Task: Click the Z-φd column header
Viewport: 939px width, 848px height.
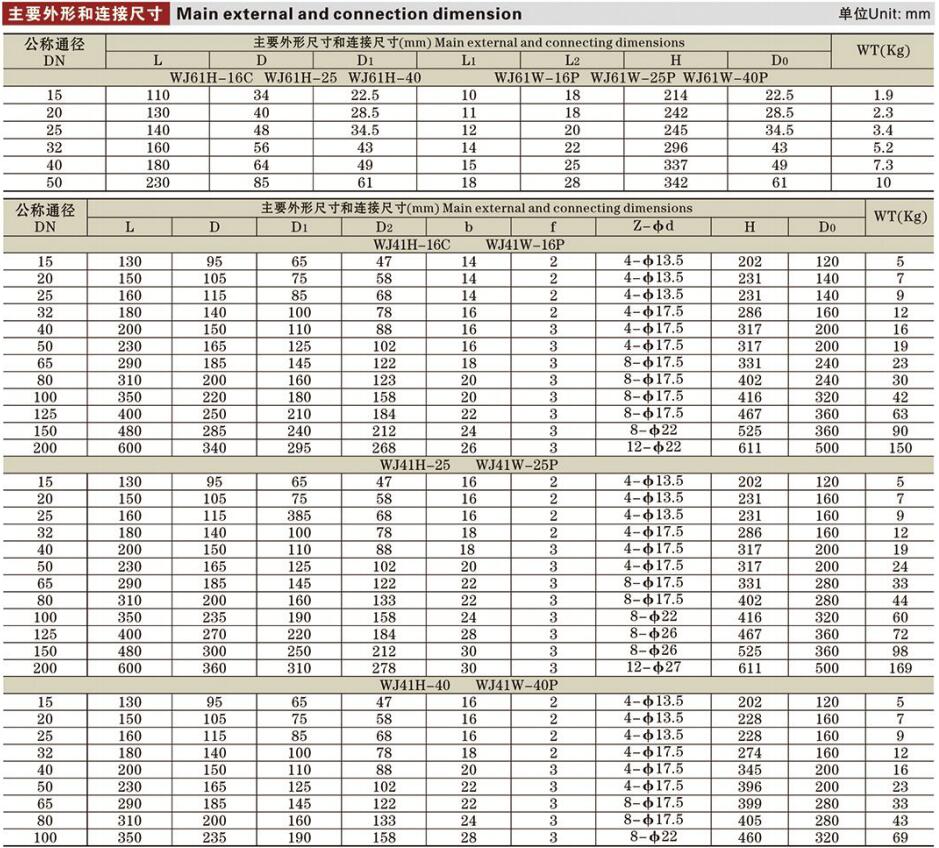Action: click(653, 227)
